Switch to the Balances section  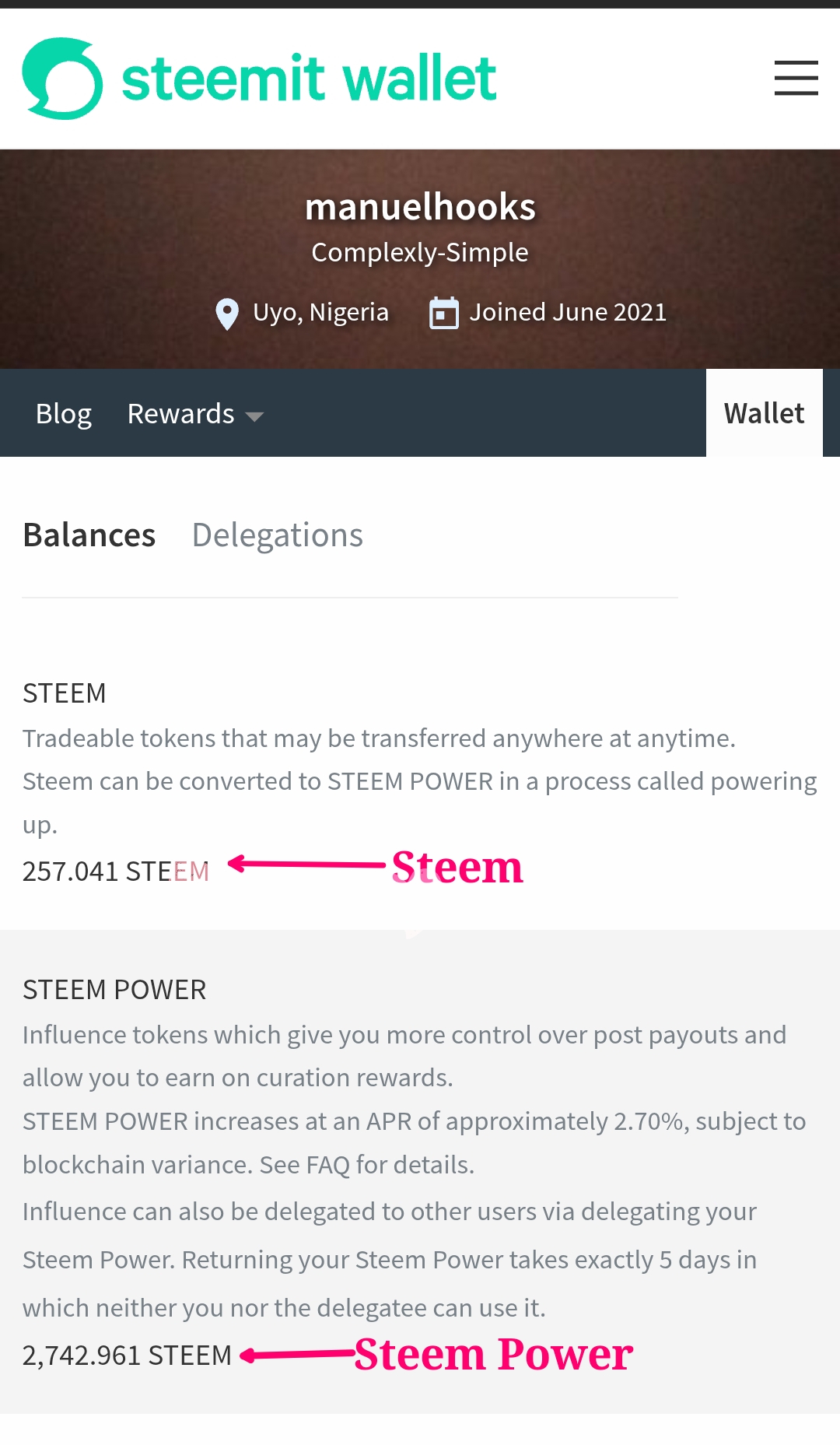[x=89, y=535]
